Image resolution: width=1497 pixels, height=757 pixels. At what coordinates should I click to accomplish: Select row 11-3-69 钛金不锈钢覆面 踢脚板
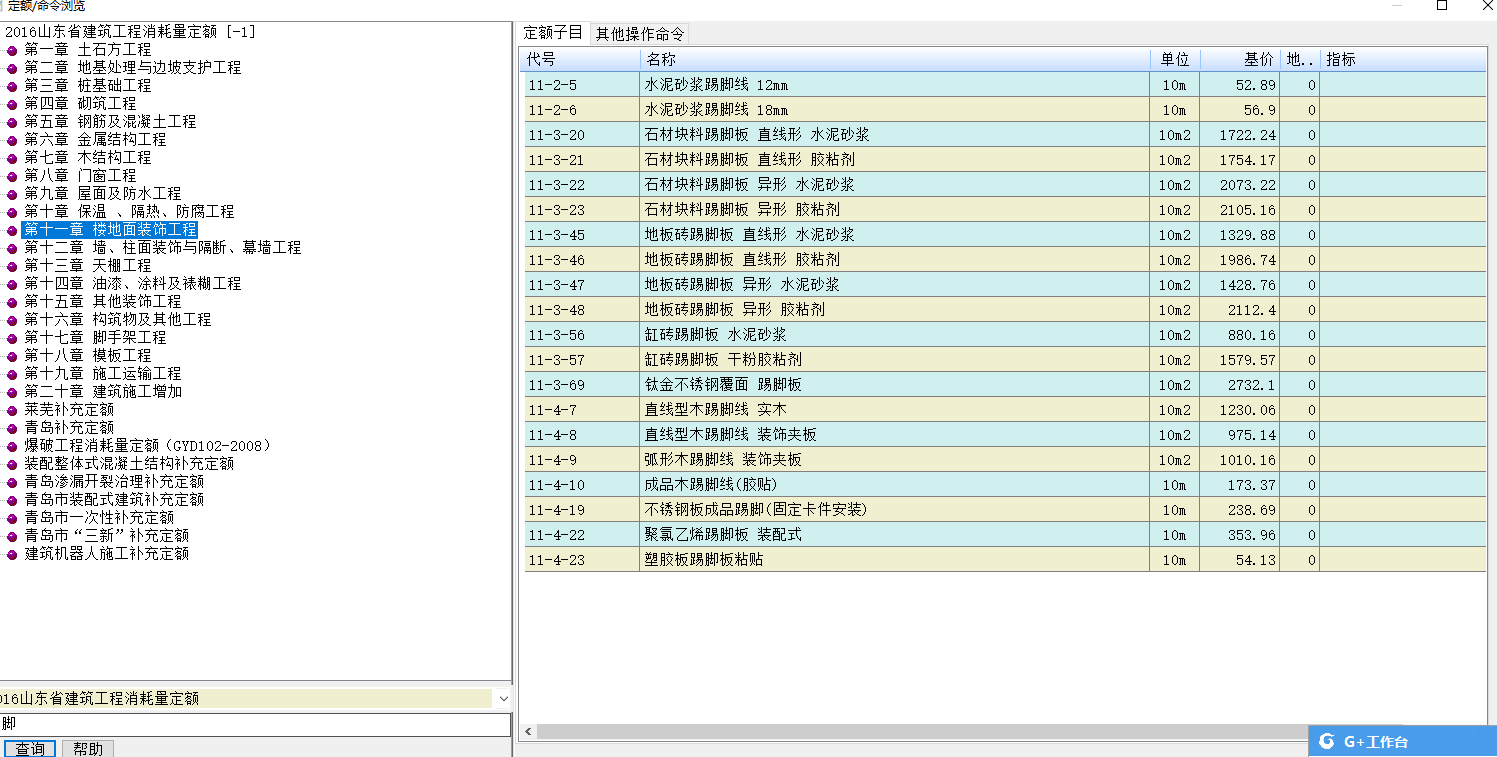[x=1005, y=385]
